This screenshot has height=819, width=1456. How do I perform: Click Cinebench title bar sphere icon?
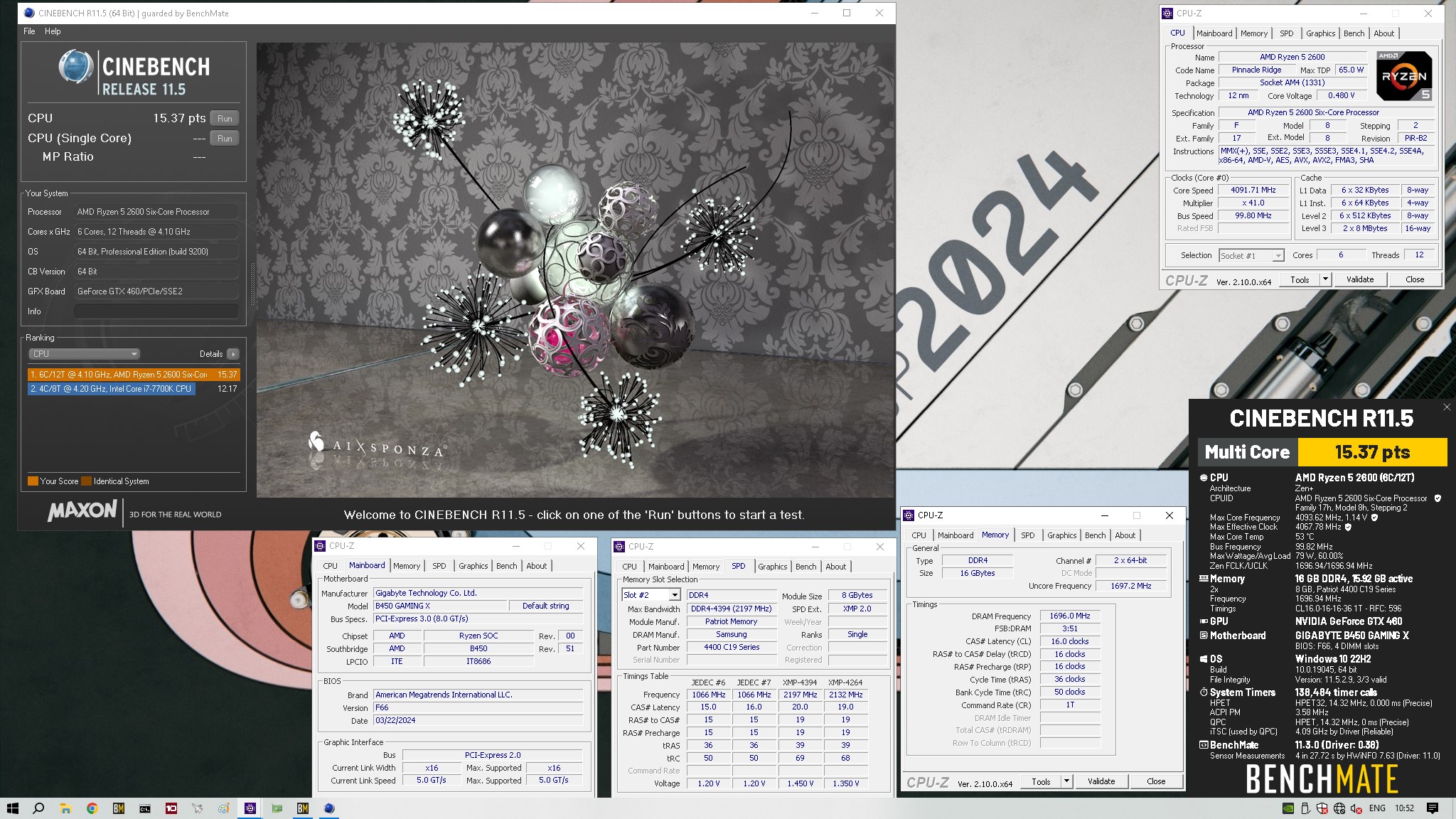point(29,13)
